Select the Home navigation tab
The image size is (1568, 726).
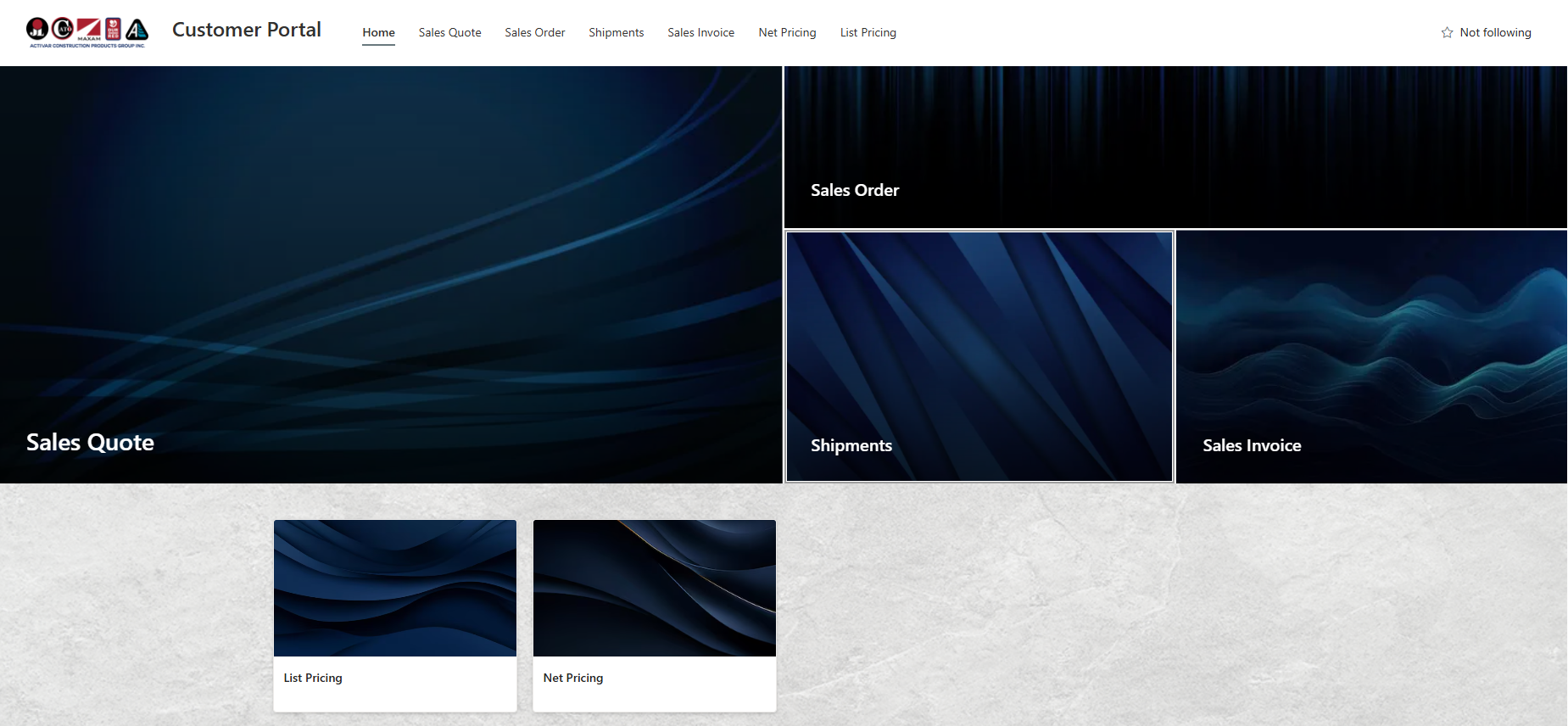click(x=378, y=33)
